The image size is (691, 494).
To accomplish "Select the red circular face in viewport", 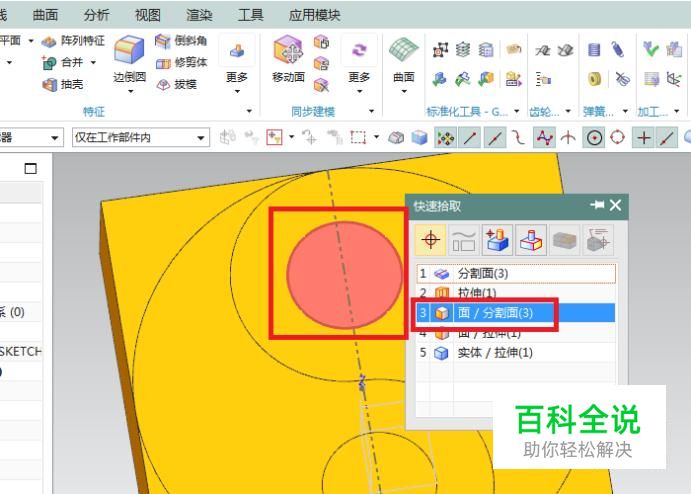I will (344, 275).
